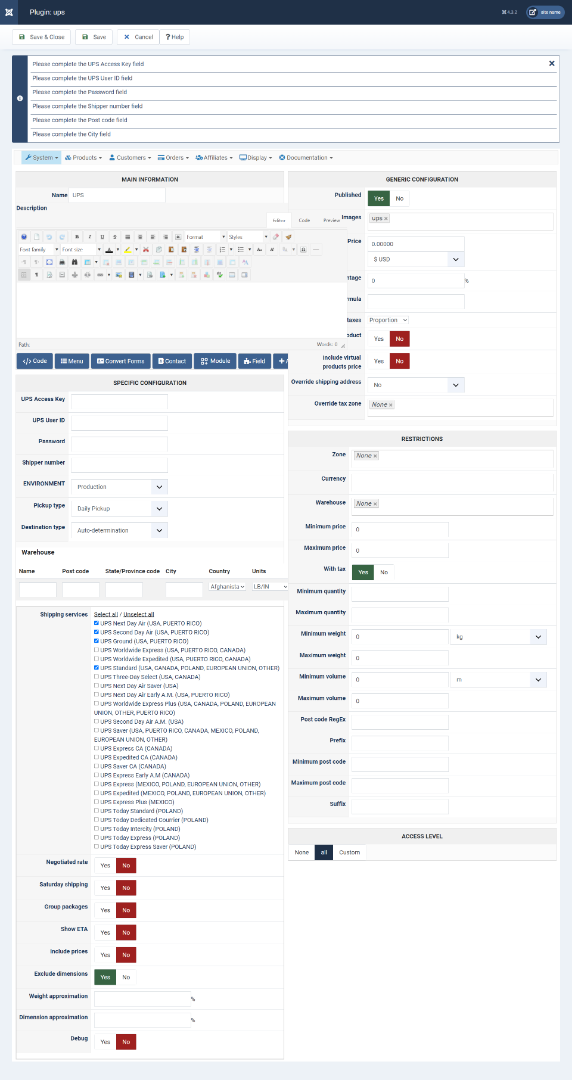Open the ENVIRONMENT Production dropdown

point(119,486)
